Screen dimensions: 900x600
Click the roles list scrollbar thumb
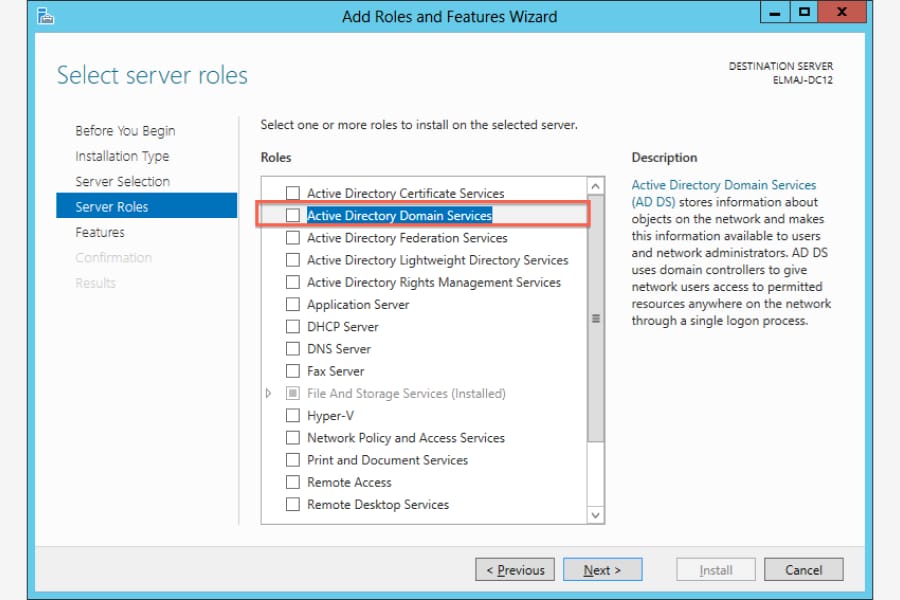coord(596,319)
